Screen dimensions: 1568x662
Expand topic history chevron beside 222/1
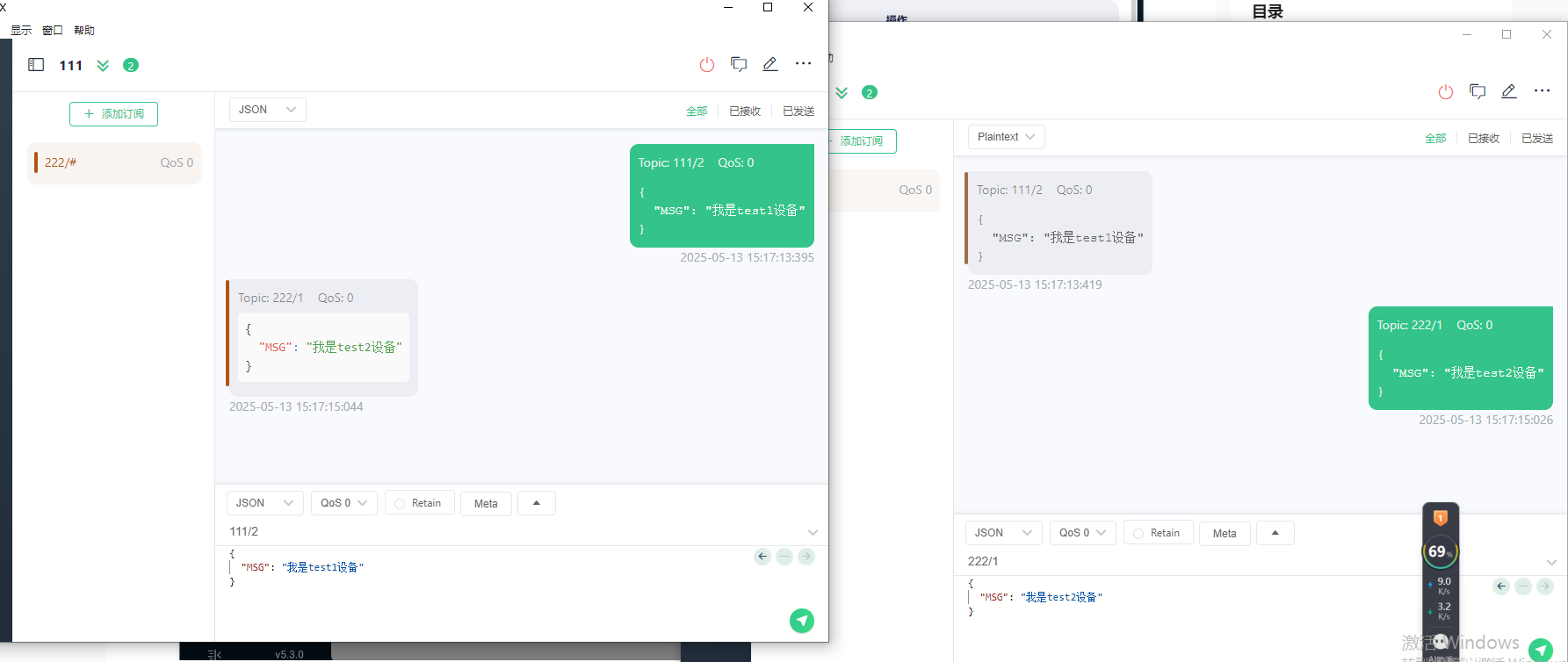(1551, 562)
